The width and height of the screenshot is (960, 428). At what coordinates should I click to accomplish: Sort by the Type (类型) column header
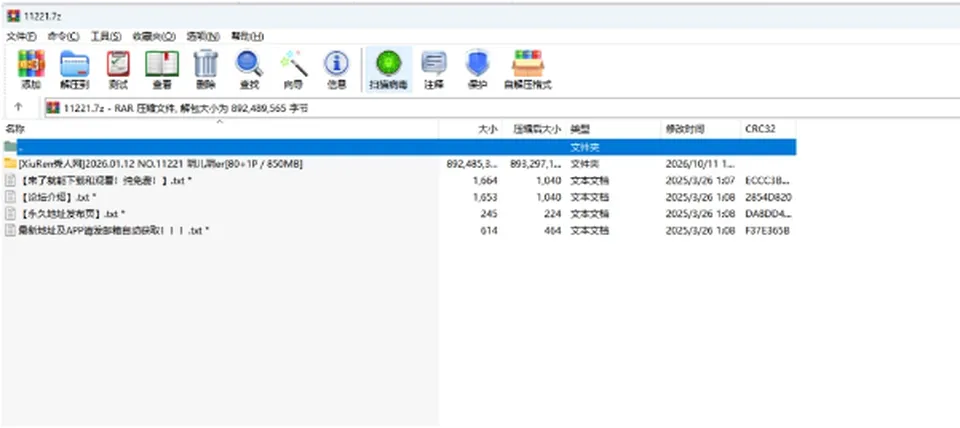click(x=613, y=129)
